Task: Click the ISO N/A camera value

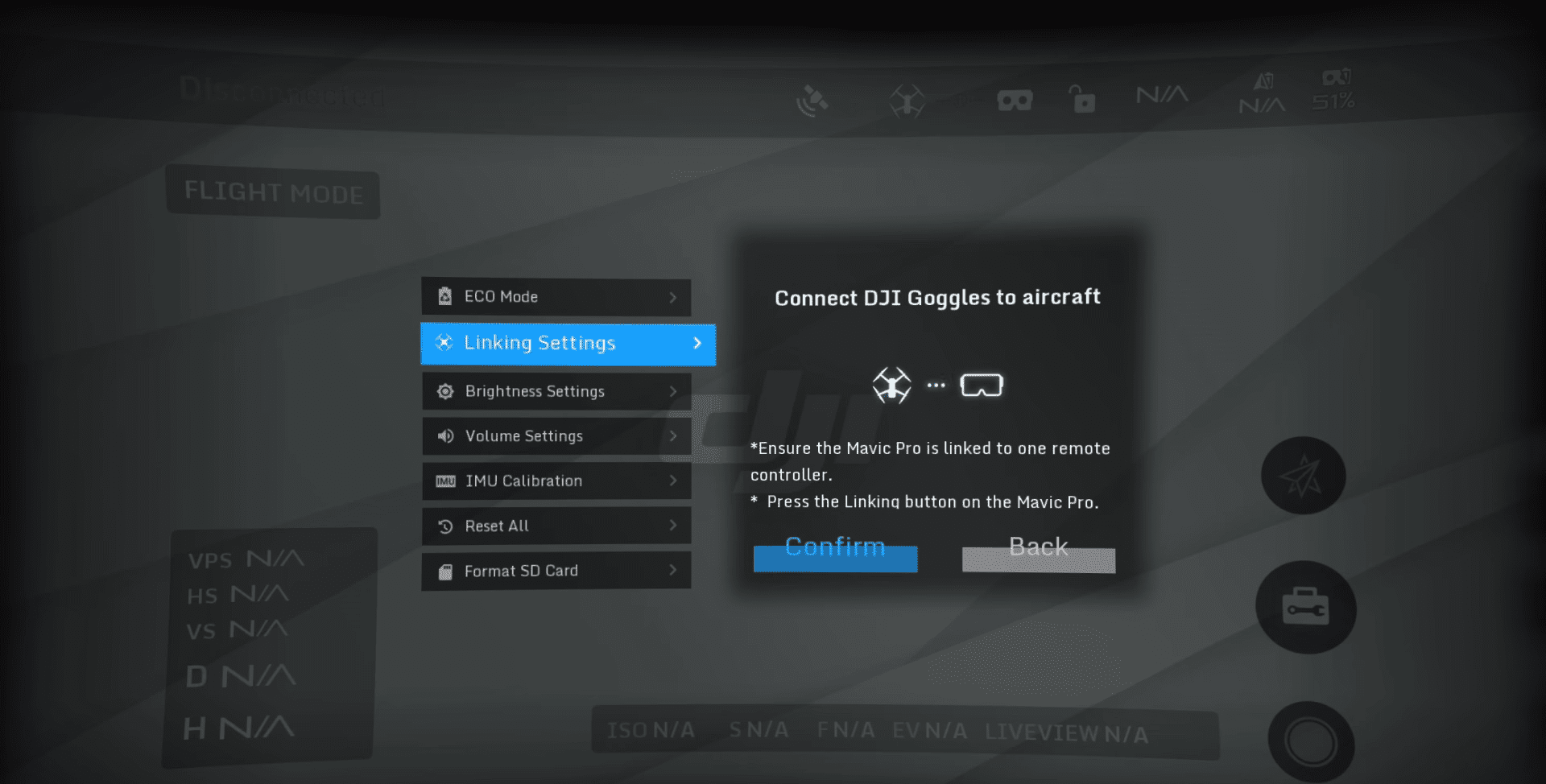Action: point(651,730)
